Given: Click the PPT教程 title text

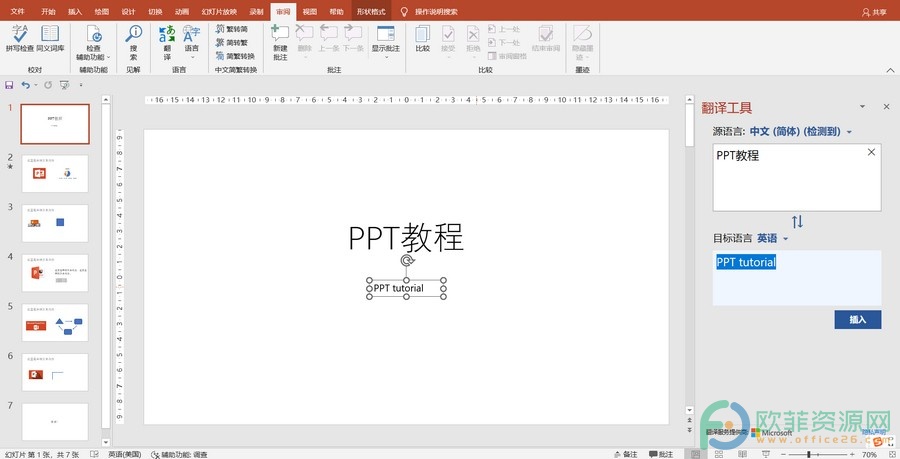Looking at the screenshot, I should [406, 237].
